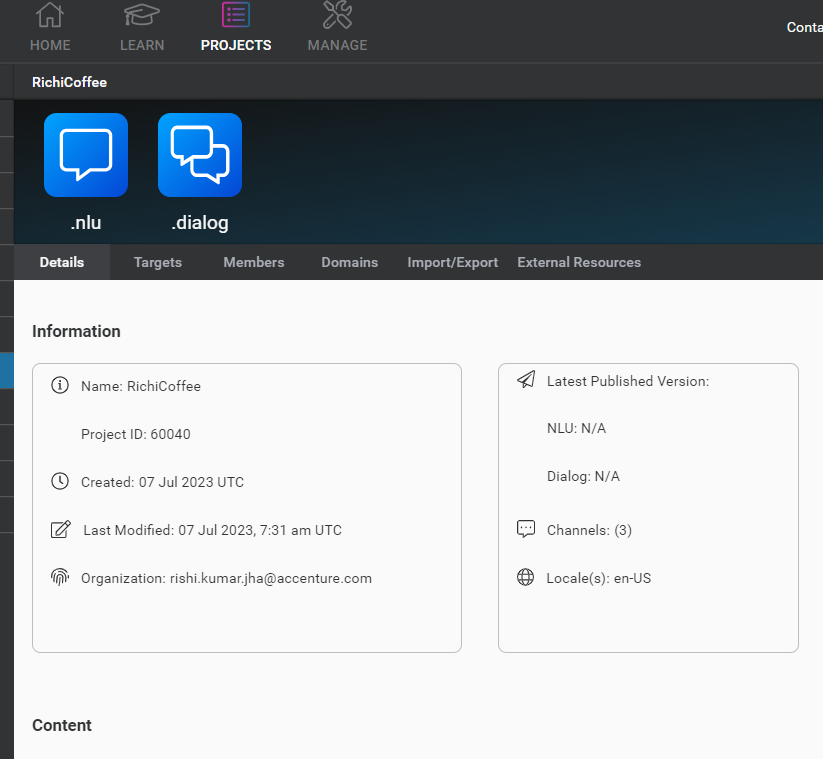Click the RichiCoffee project title
Viewport: 823px width, 759px height.
click(x=69, y=82)
